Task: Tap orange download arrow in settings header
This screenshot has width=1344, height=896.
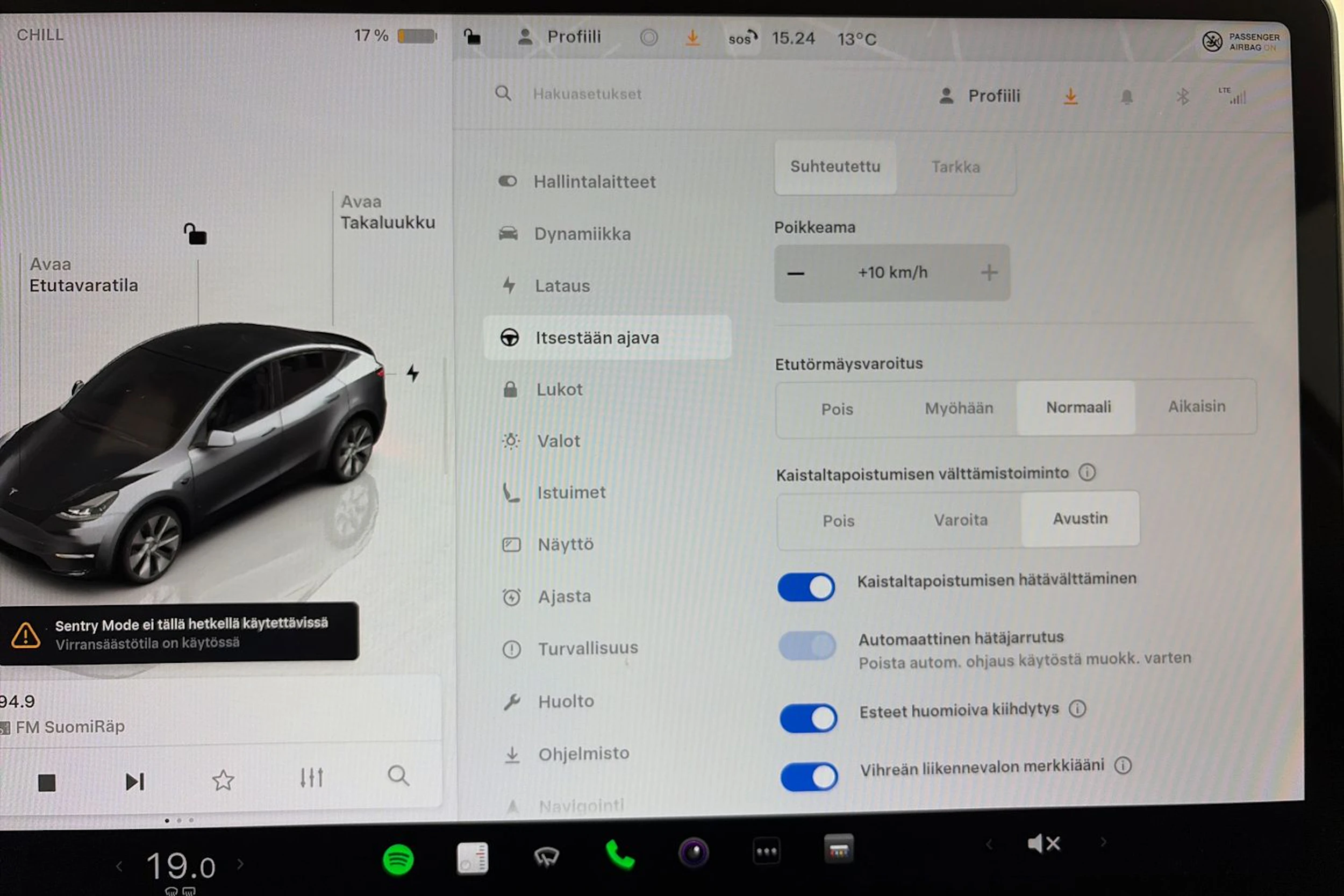Action: [1070, 97]
